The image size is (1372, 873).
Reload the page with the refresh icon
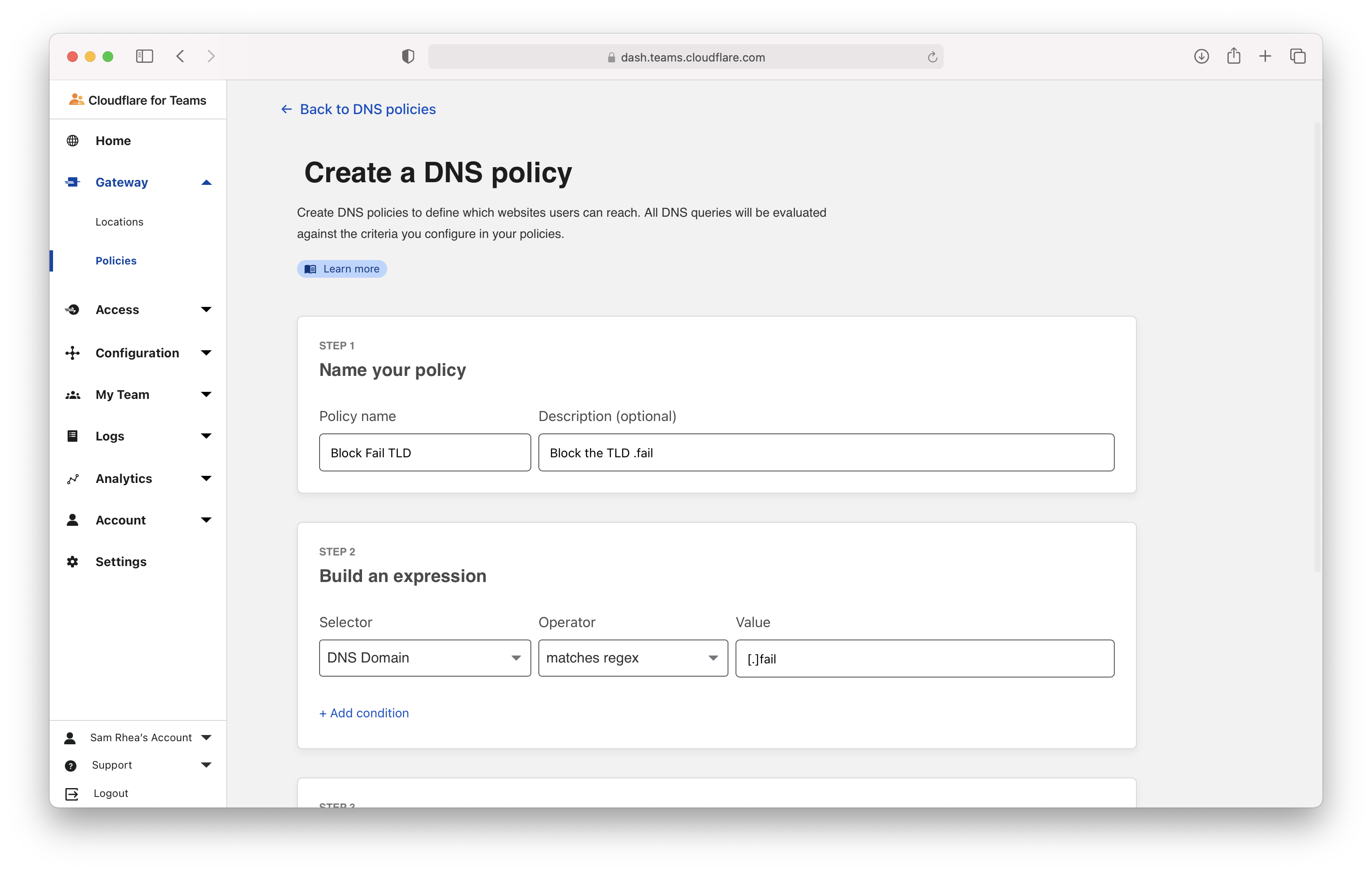coord(932,57)
